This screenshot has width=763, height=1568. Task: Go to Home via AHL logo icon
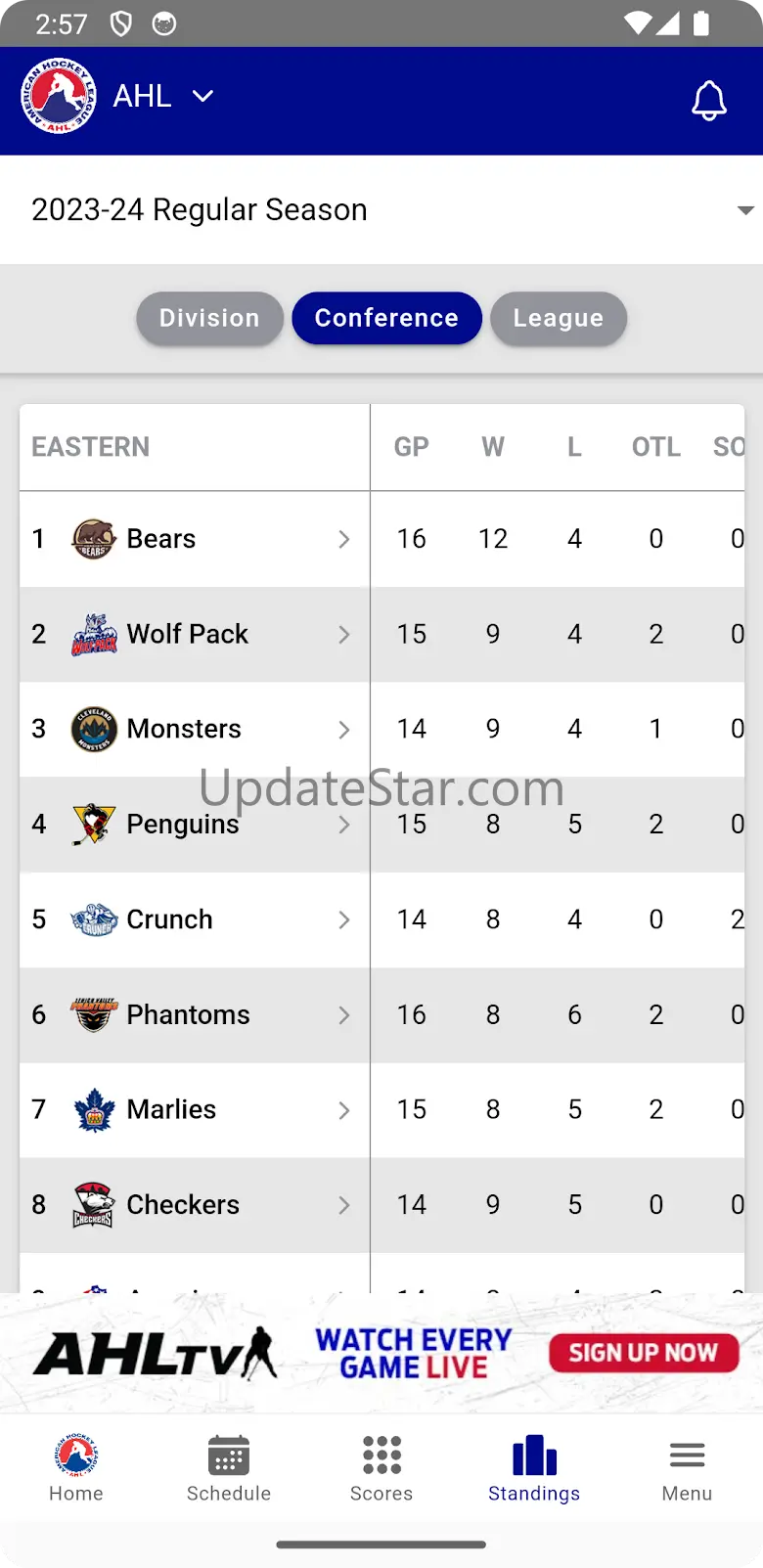pos(76,1456)
